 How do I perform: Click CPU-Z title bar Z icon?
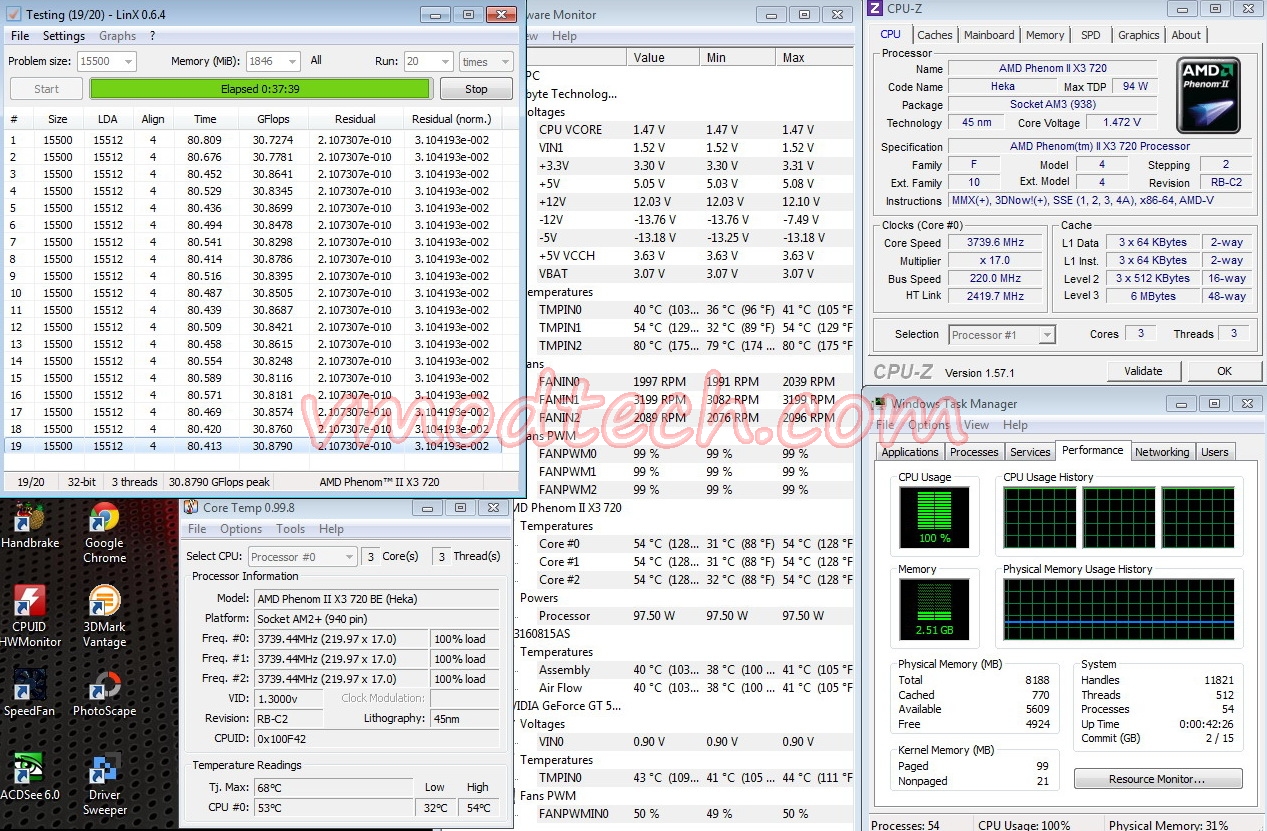[x=875, y=8]
